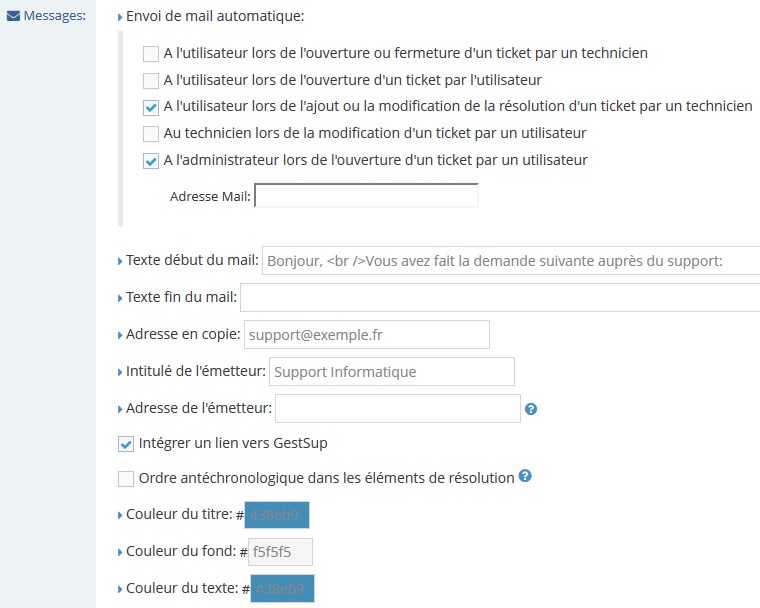Click the arrow before Couleur du titre
The width and height of the screenshot is (760, 608).
120,515
